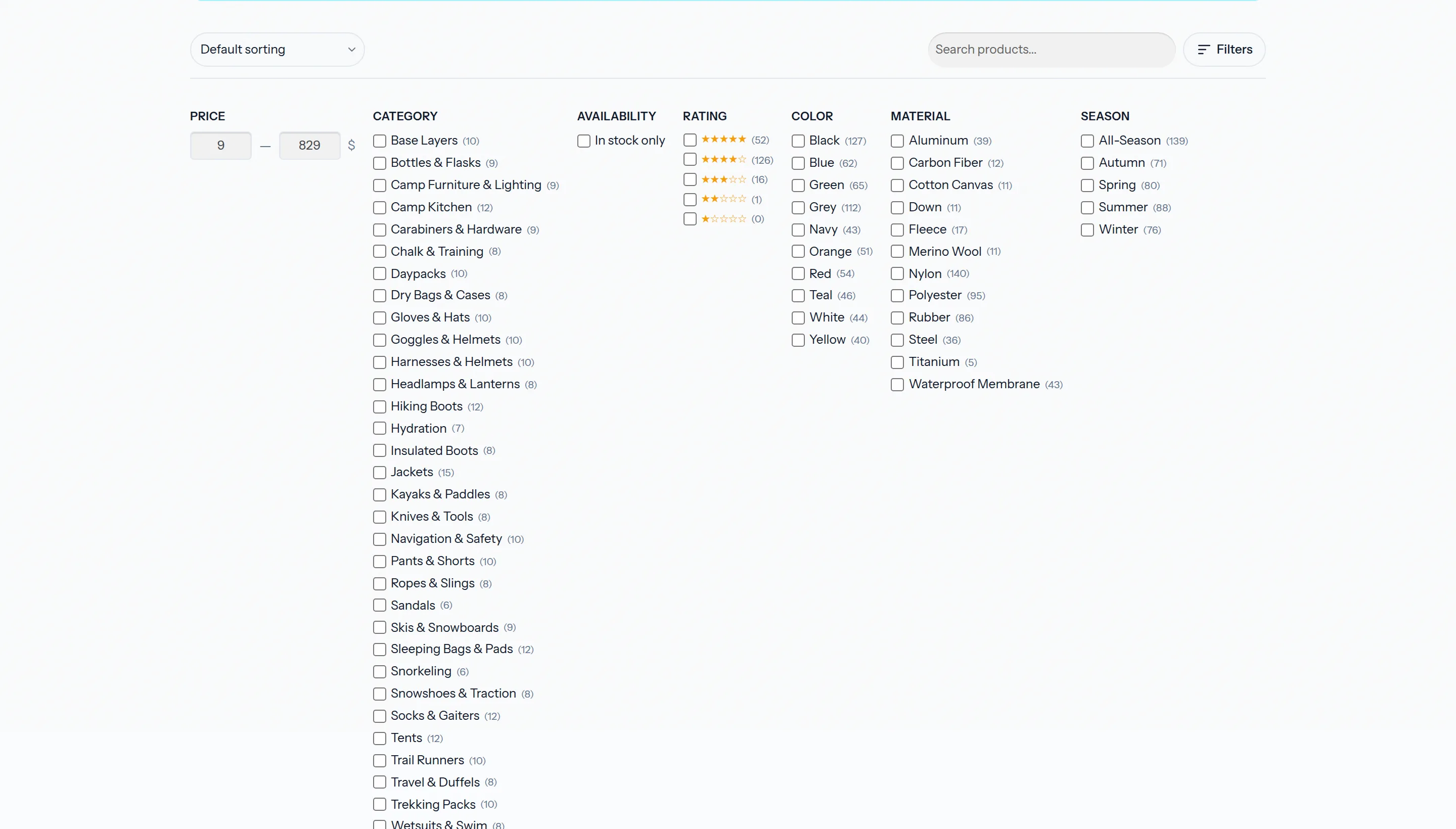Check the Waterproof Membrane material filter

coord(897,384)
